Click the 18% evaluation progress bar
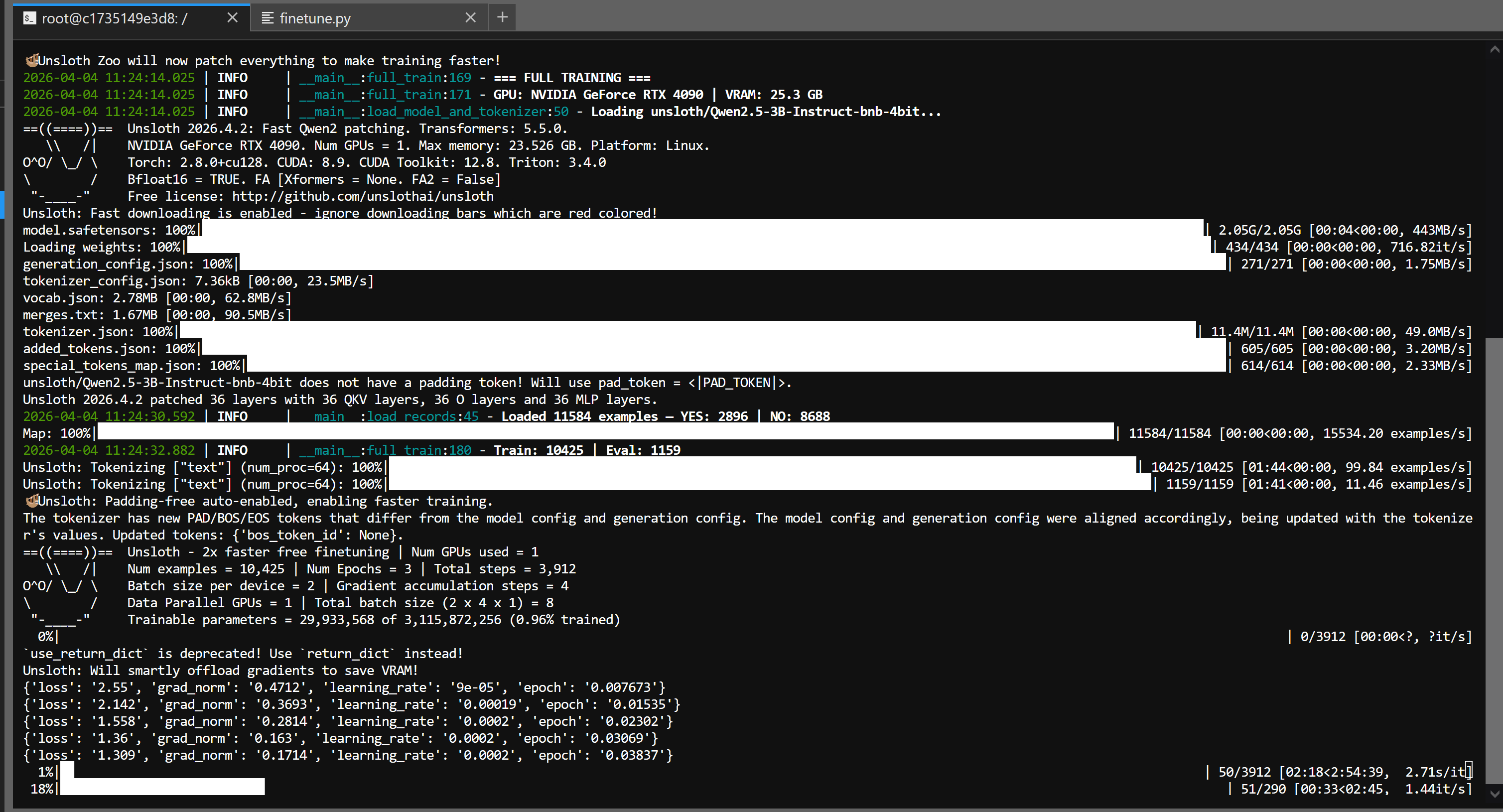The width and height of the screenshot is (1503, 812). point(162,789)
